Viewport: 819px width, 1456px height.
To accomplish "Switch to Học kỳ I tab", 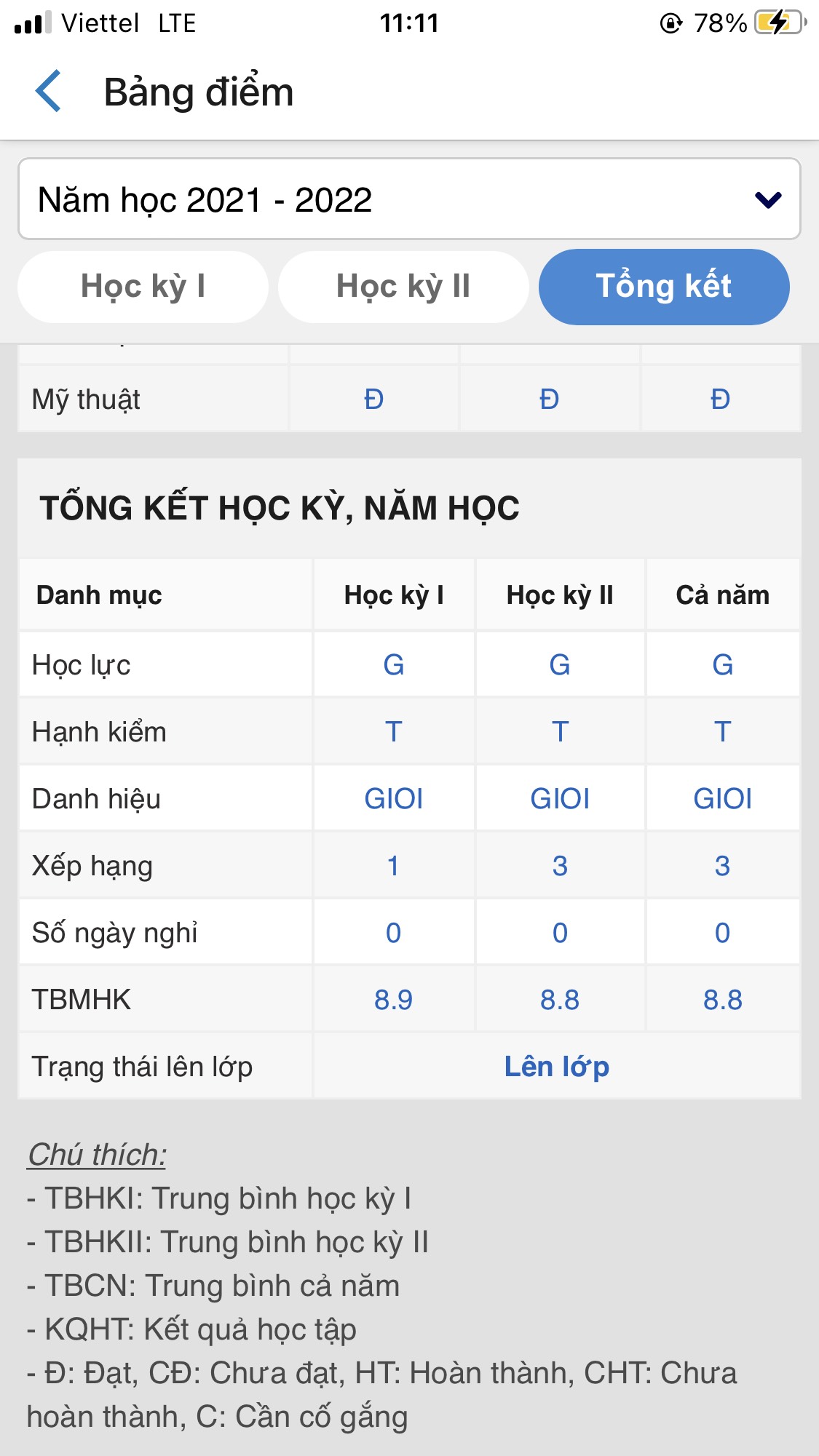I will (143, 287).
